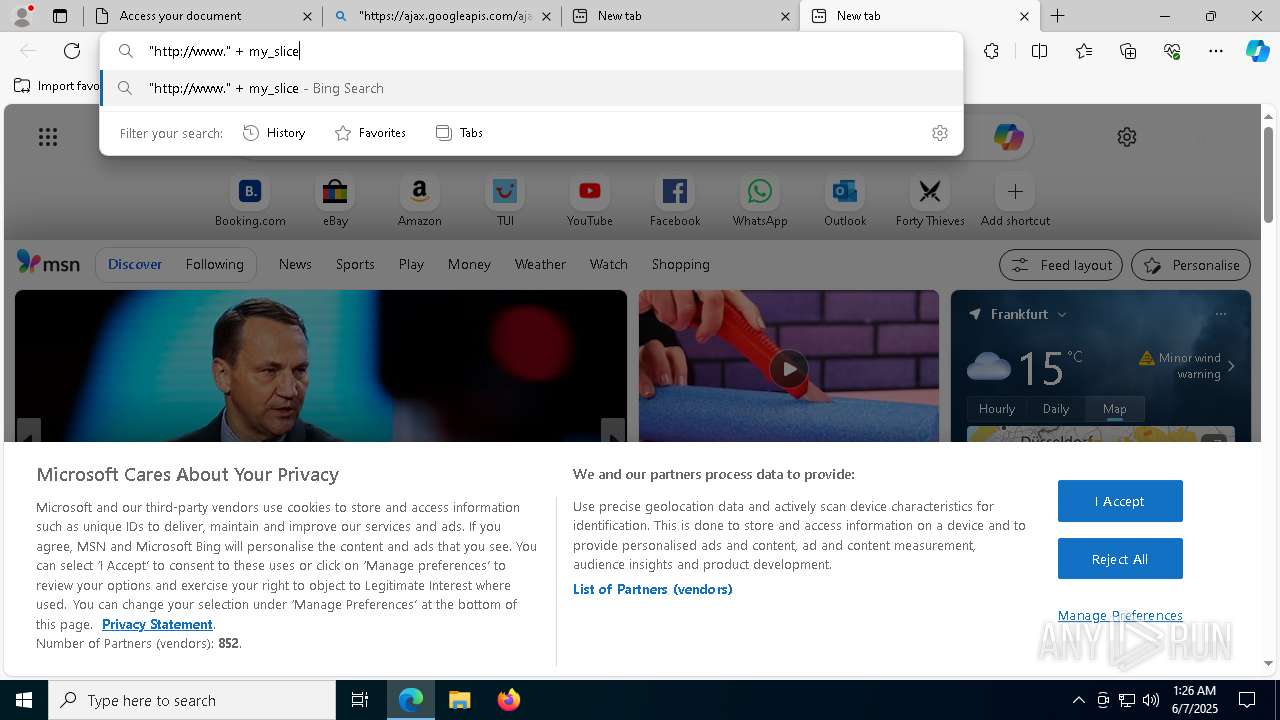1280x720 pixels.
Task: Click the Personalise button
Action: [1190, 265]
